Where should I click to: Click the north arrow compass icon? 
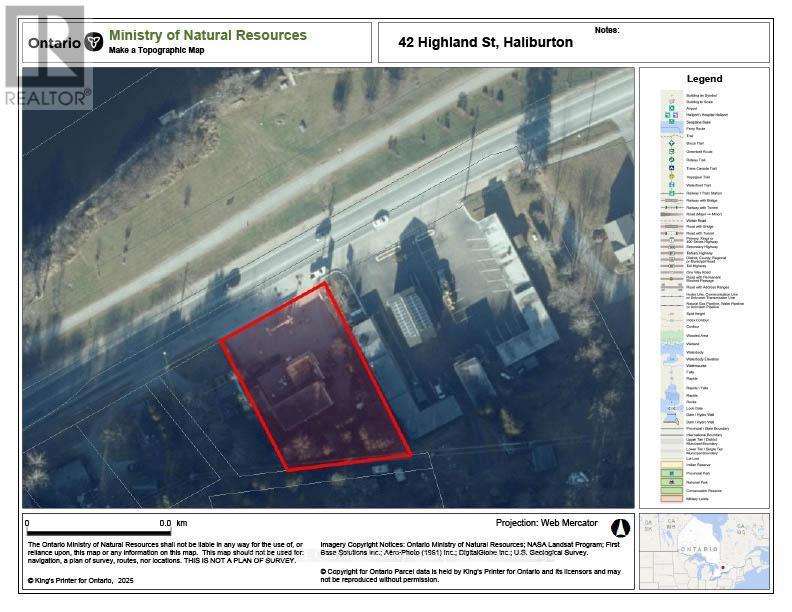tap(618, 525)
